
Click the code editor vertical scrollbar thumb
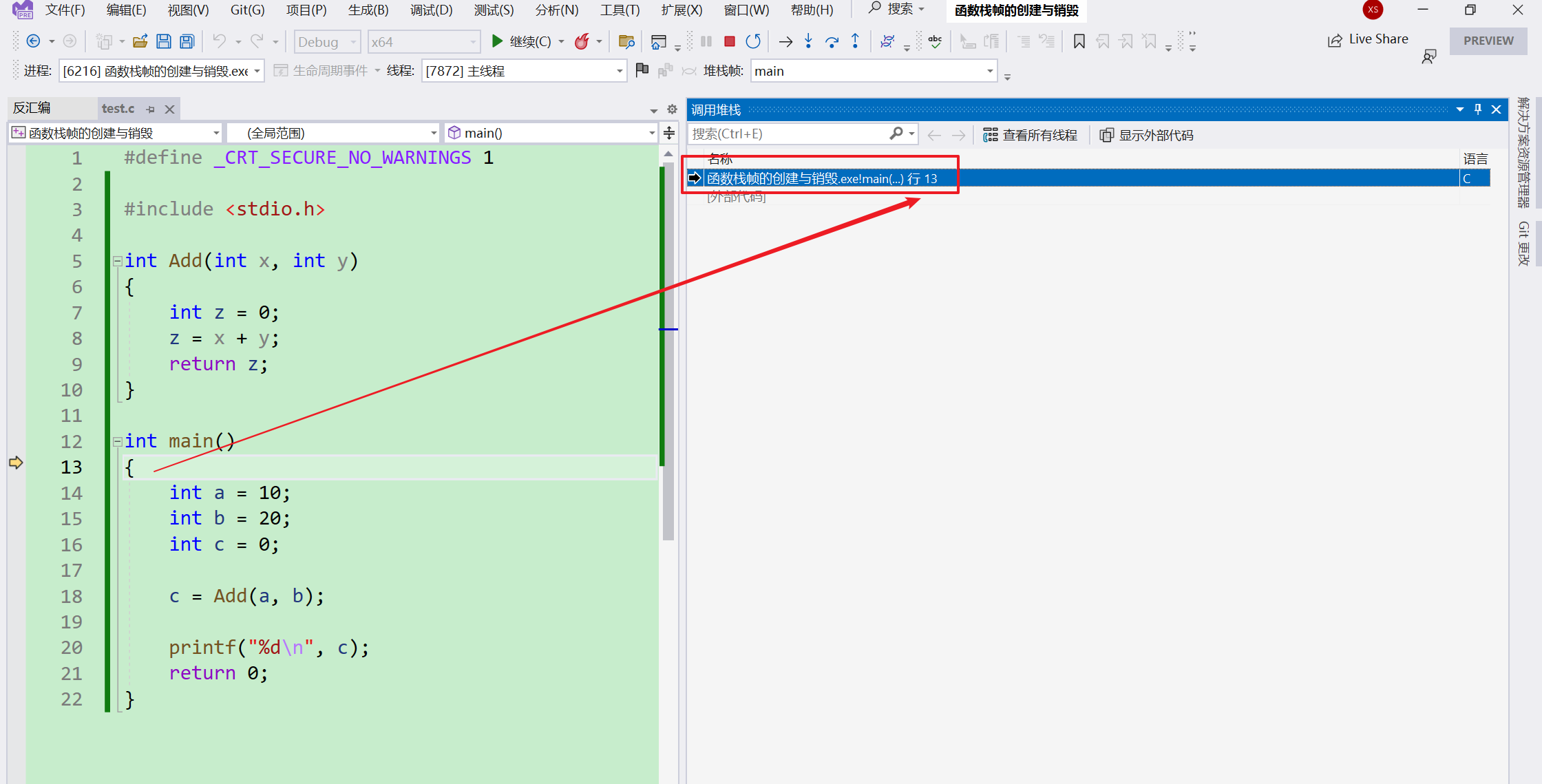(x=668, y=351)
